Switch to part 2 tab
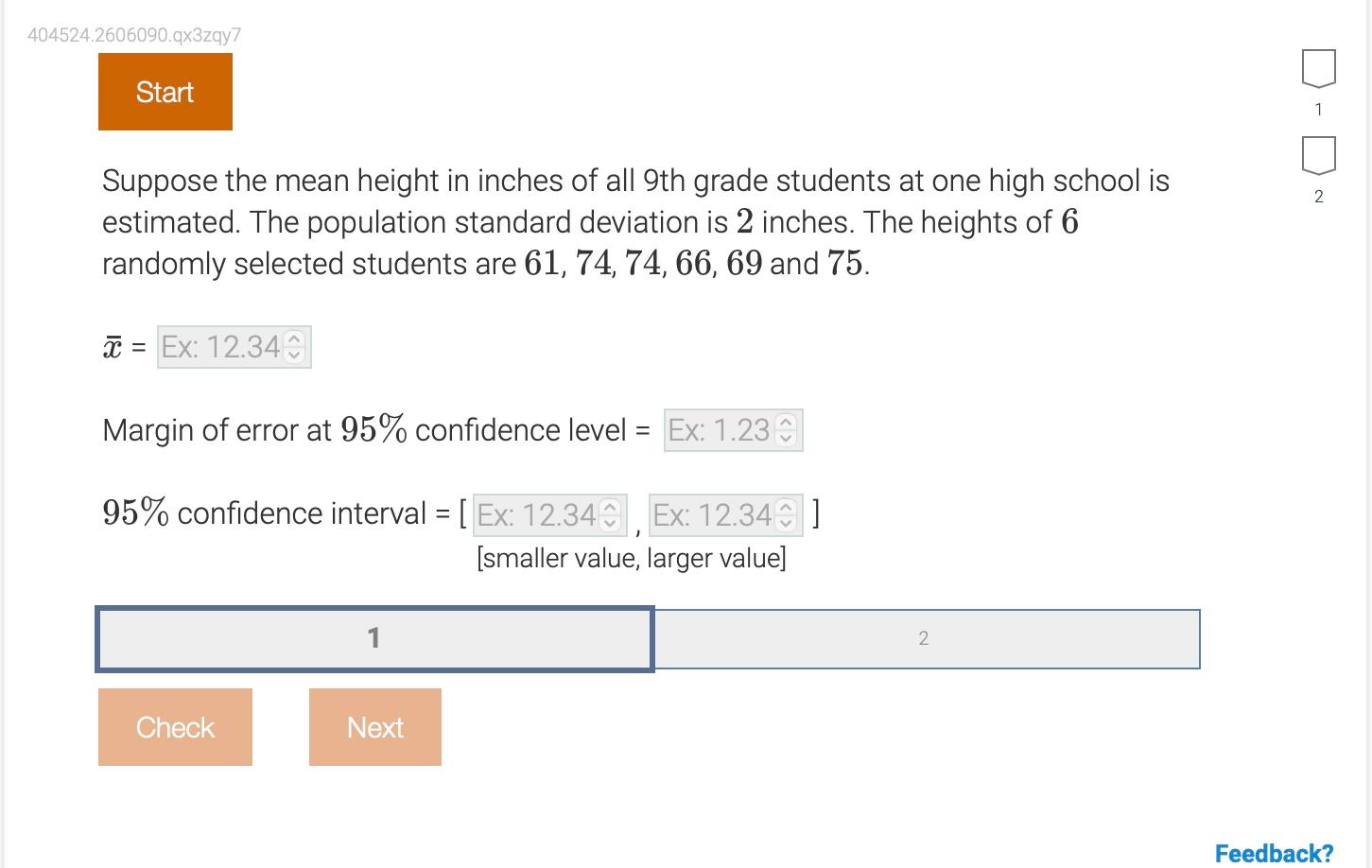1372x868 pixels. [925, 638]
